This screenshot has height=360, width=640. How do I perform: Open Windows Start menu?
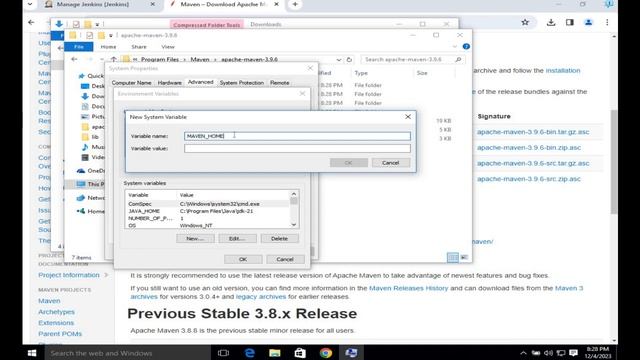(x=32, y=353)
